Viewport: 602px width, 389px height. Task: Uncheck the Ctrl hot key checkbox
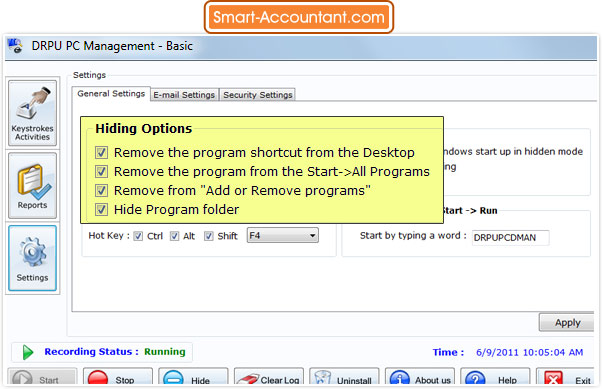point(138,236)
